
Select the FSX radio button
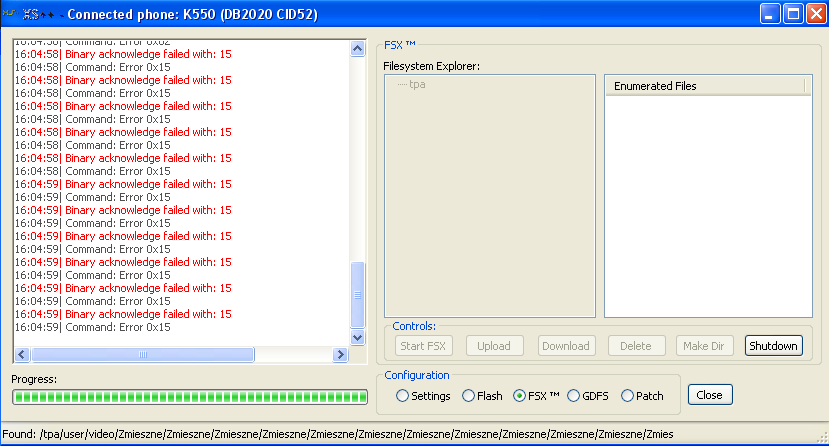(519, 396)
